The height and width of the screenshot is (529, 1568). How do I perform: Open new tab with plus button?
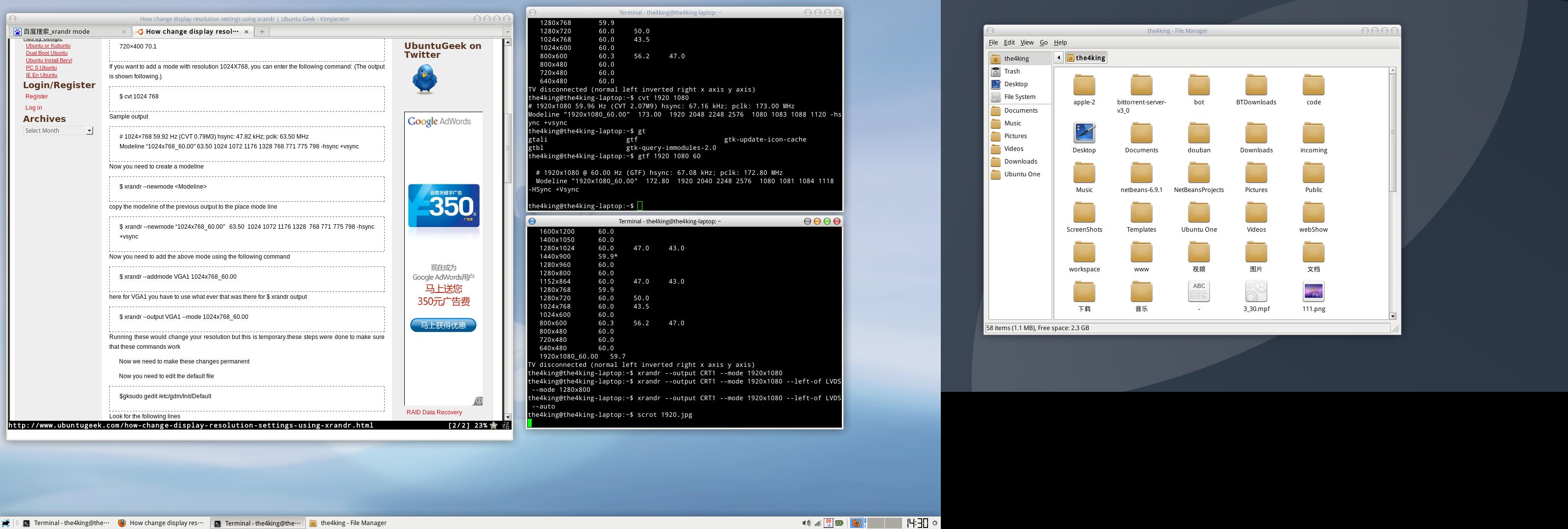[x=262, y=32]
